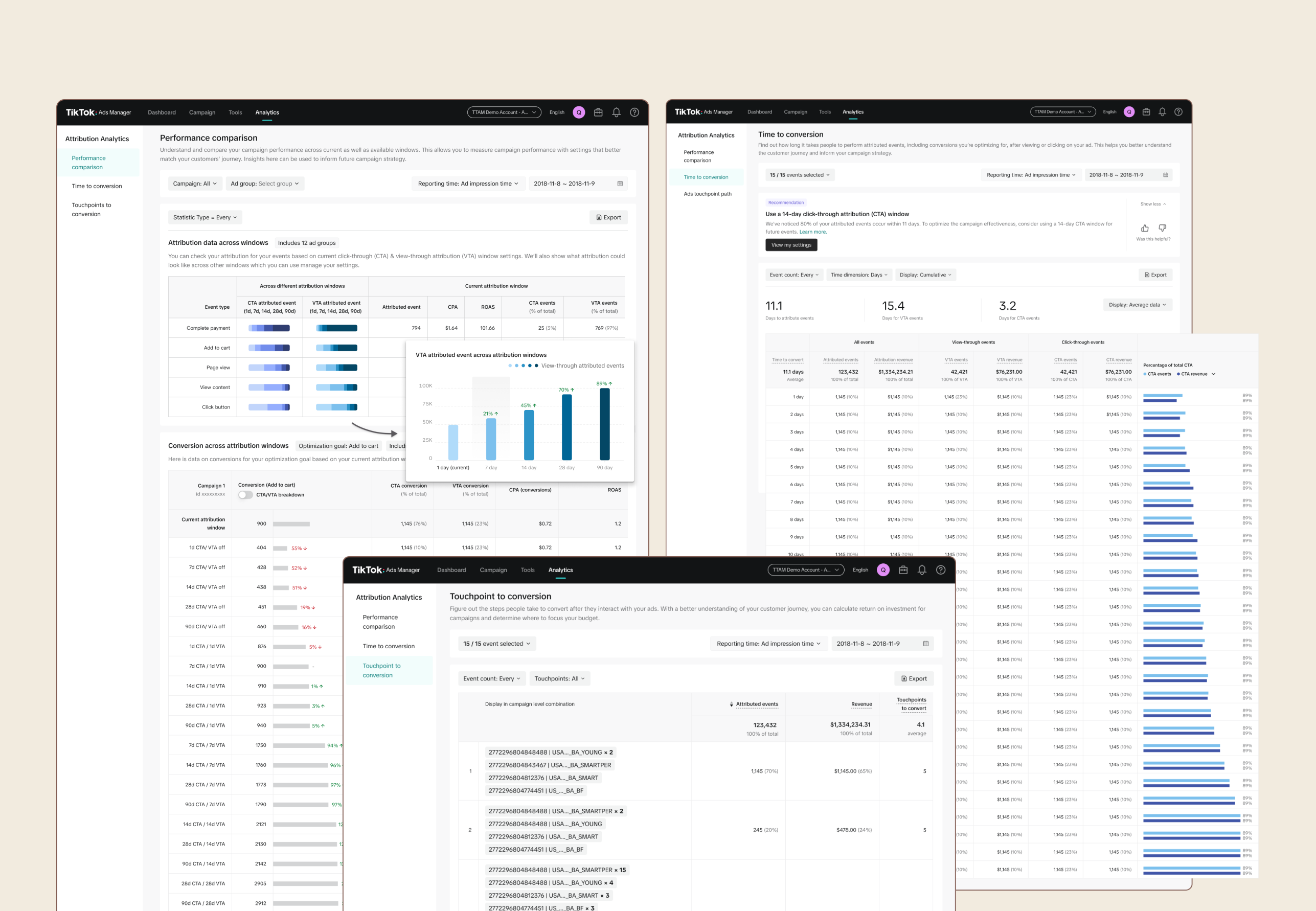Click the View my settings button
The width and height of the screenshot is (1316, 911).
click(791, 245)
